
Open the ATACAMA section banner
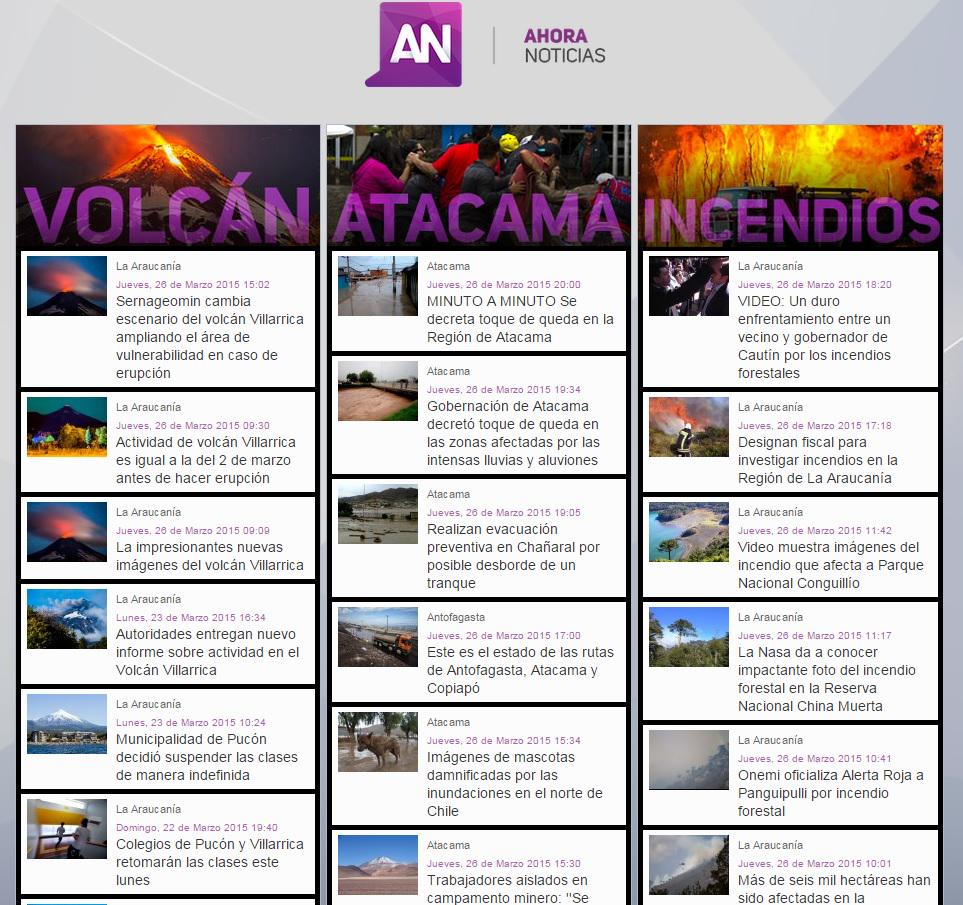479,186
